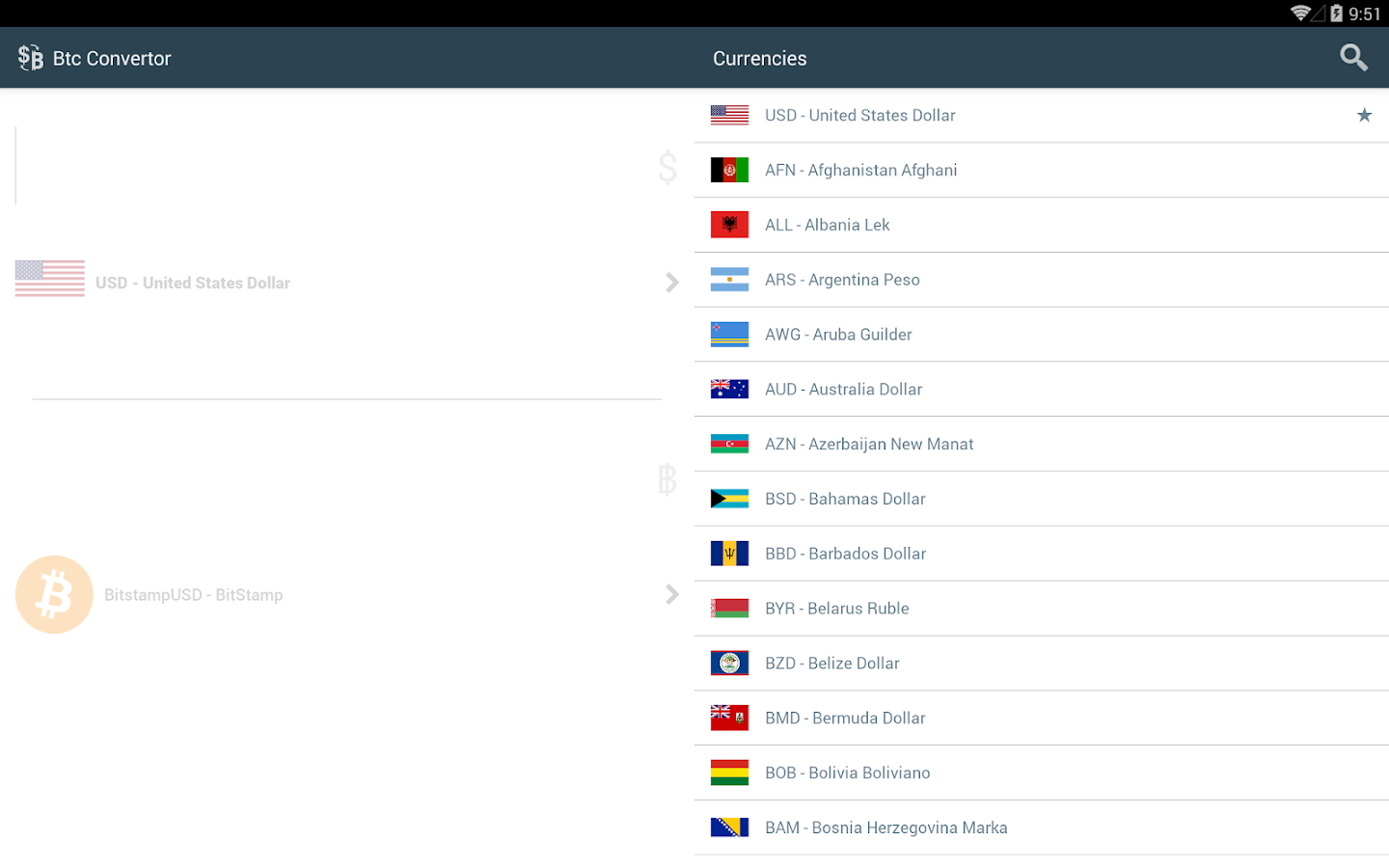Expand the BitstampUSD exchange selector chevron
The height and width of the screenshot is (868, 1389).
pos(671,594)
